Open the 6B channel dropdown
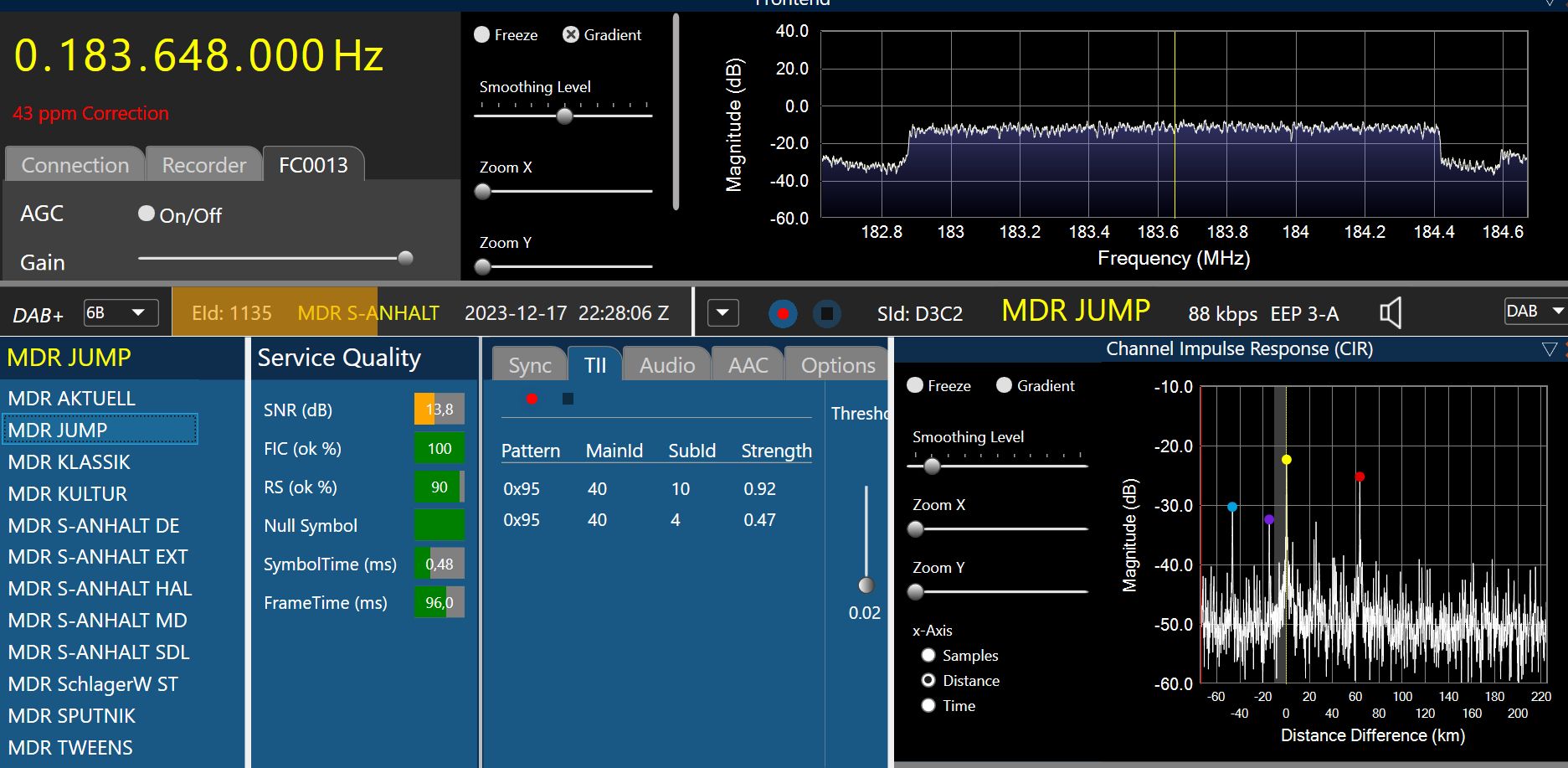1568x768 pixels. 121,313
